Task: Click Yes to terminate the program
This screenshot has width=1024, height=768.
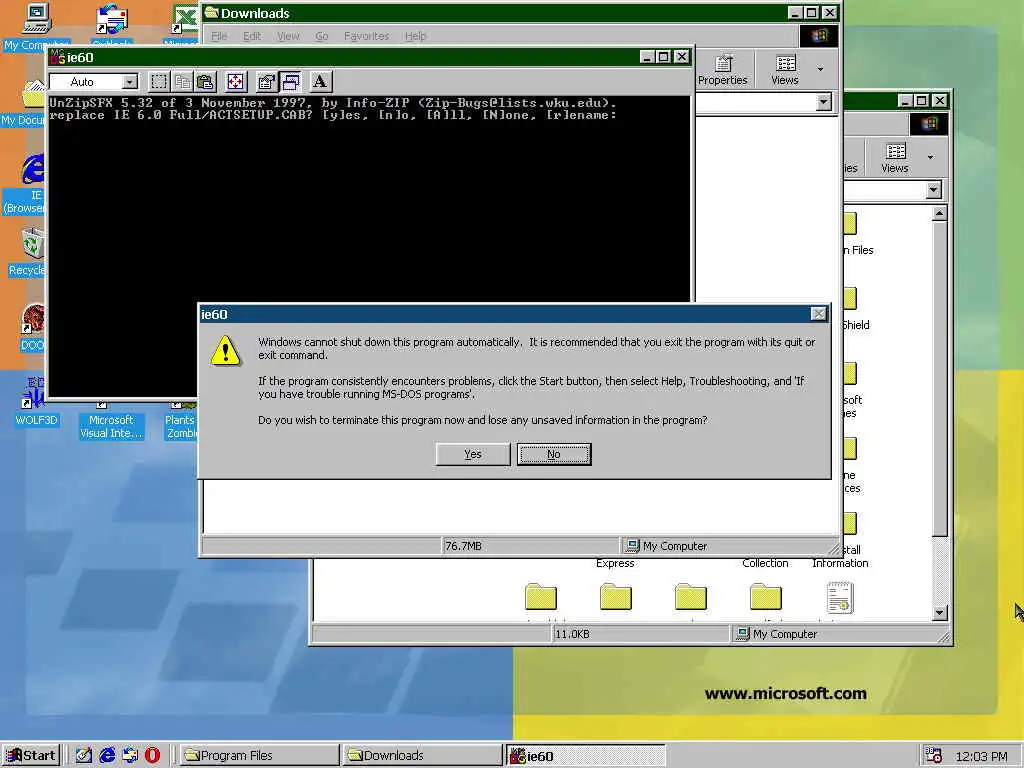Action: pyautogui.click(x=473, y=455)
